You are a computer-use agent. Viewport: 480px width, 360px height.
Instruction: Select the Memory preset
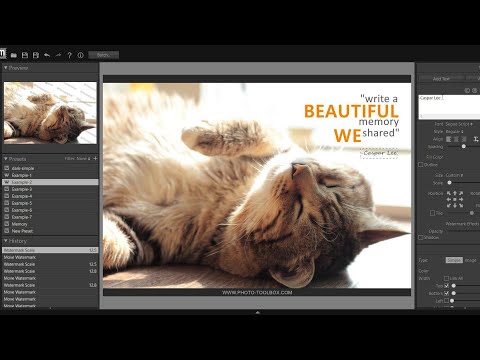click(x=50, y=224)
